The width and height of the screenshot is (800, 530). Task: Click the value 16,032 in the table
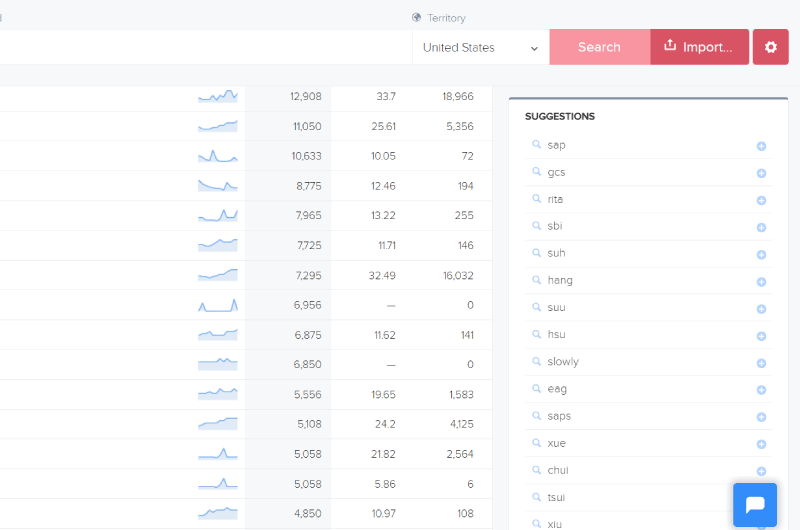[x=458, y=275]
